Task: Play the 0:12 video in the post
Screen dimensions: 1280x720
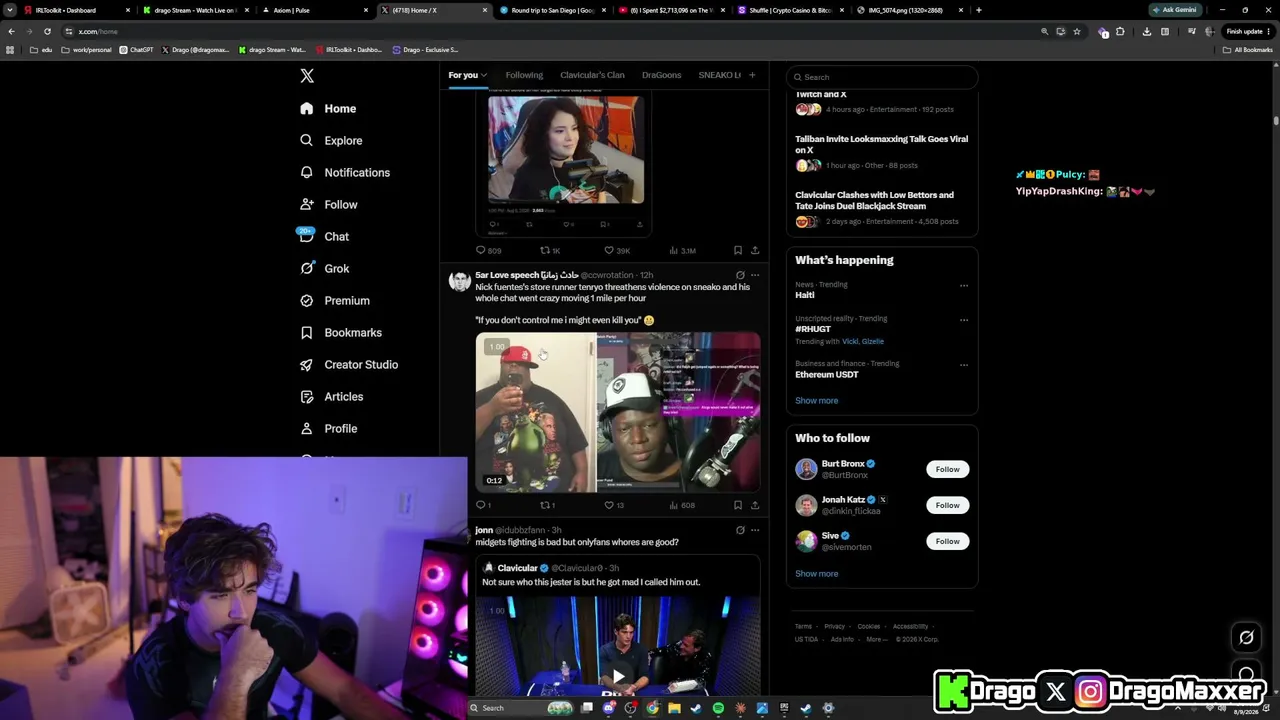Action: tap(618, 412)
